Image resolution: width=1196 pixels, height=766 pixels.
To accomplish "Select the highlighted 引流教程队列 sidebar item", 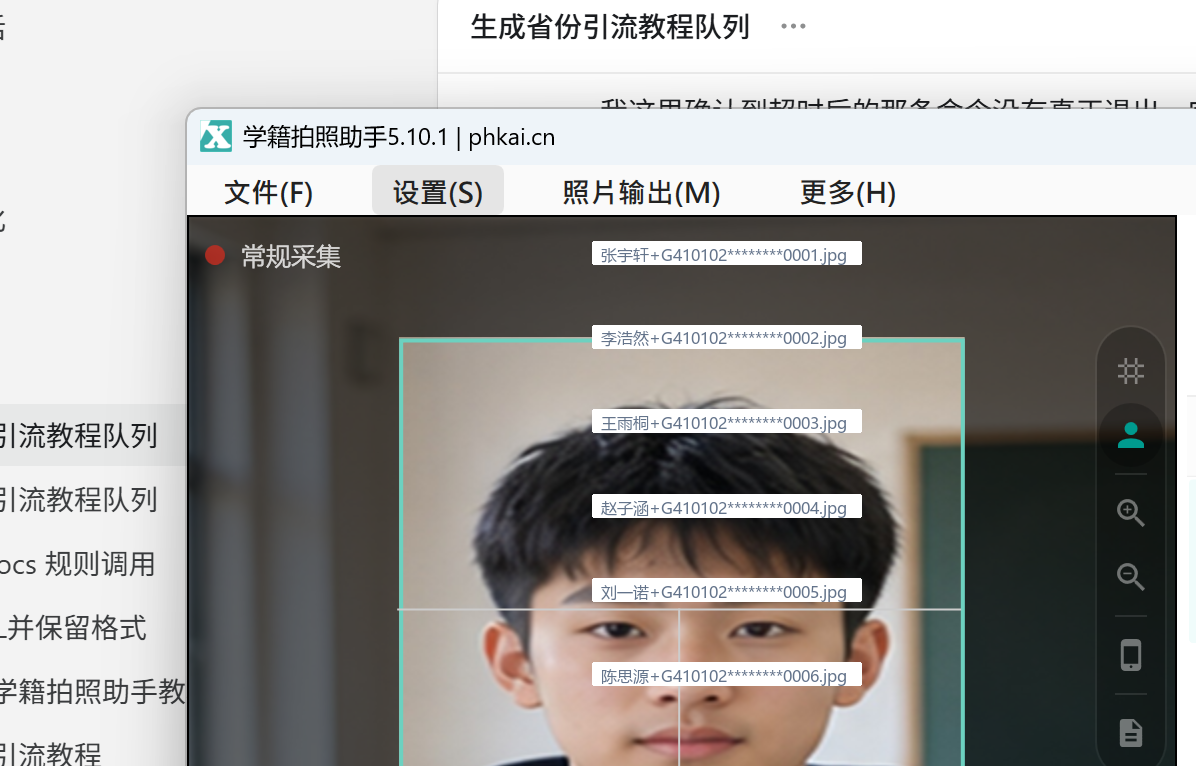I will click(93, 435).
